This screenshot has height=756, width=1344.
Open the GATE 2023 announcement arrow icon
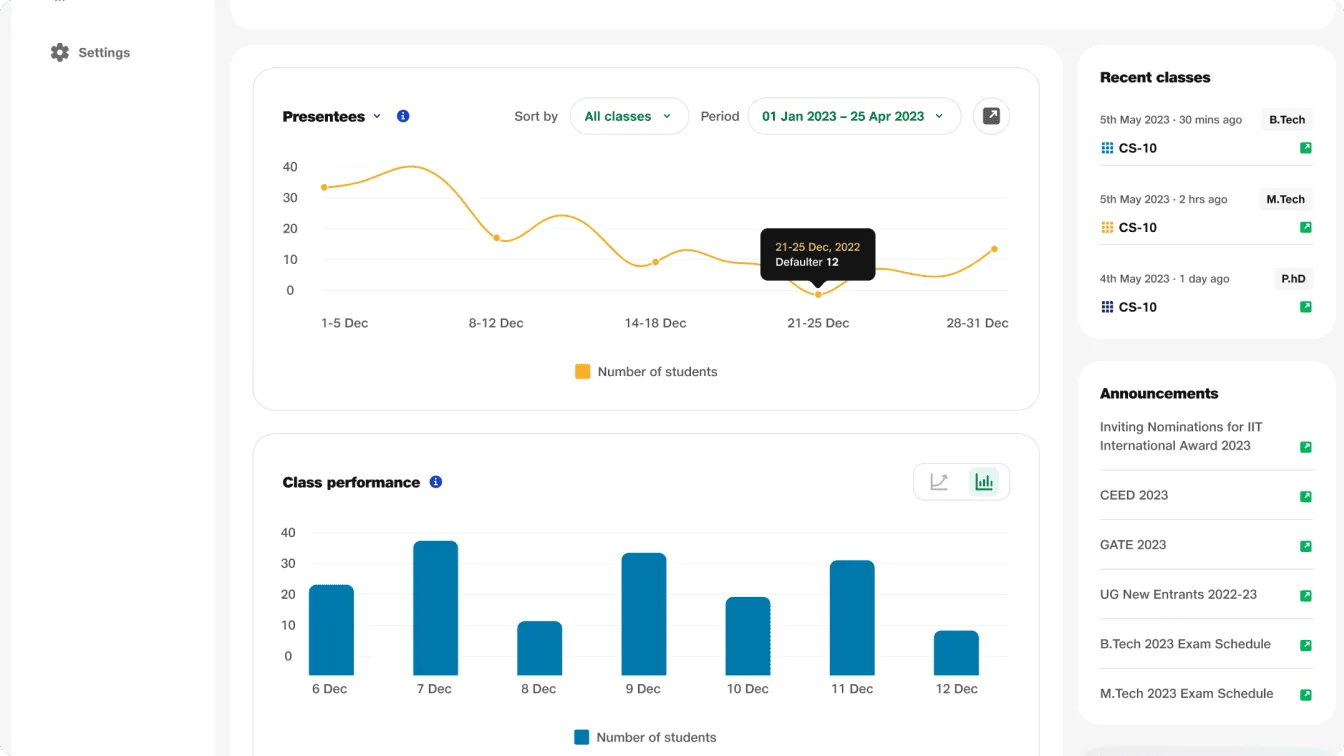(1305, 546)
